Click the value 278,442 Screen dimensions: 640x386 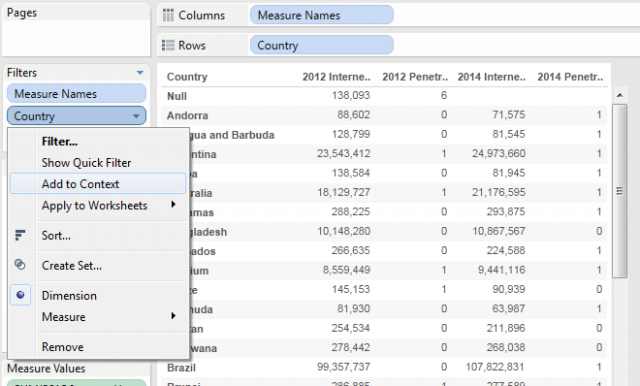351,347
